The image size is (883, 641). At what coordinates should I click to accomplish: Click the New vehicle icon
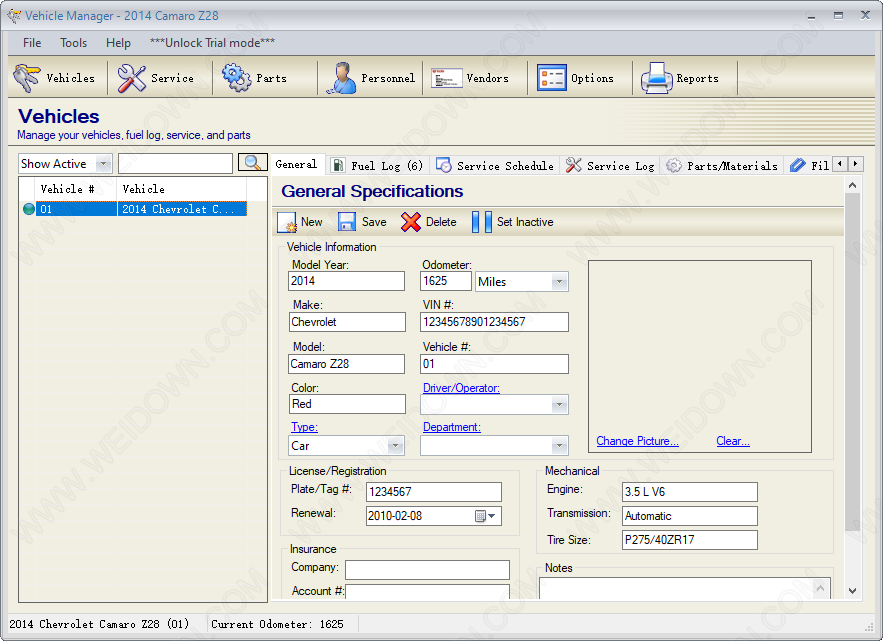[x=287, y=222]
